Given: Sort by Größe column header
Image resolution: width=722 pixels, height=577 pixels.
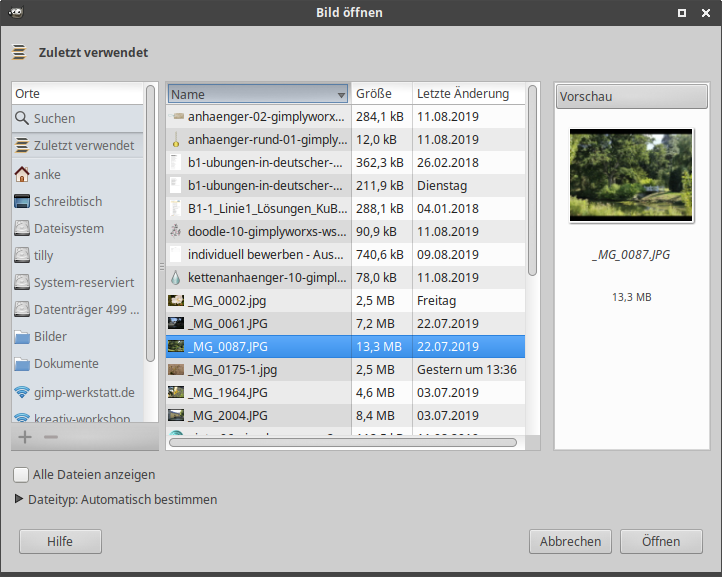Looking at the screenshot, I should [x=382, y=93].
